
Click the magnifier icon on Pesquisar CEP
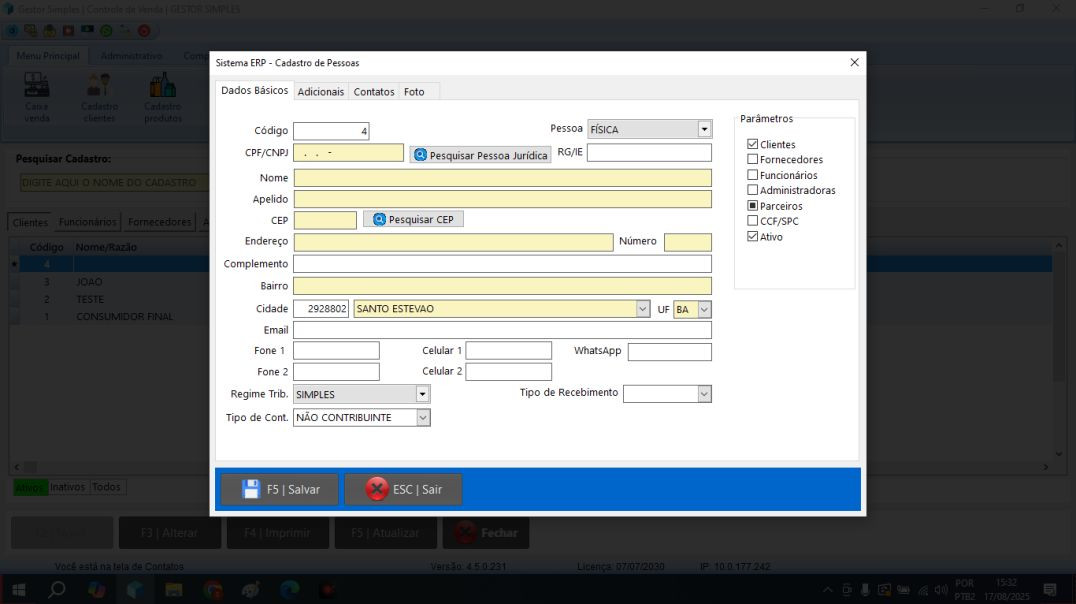coord(380,219)
